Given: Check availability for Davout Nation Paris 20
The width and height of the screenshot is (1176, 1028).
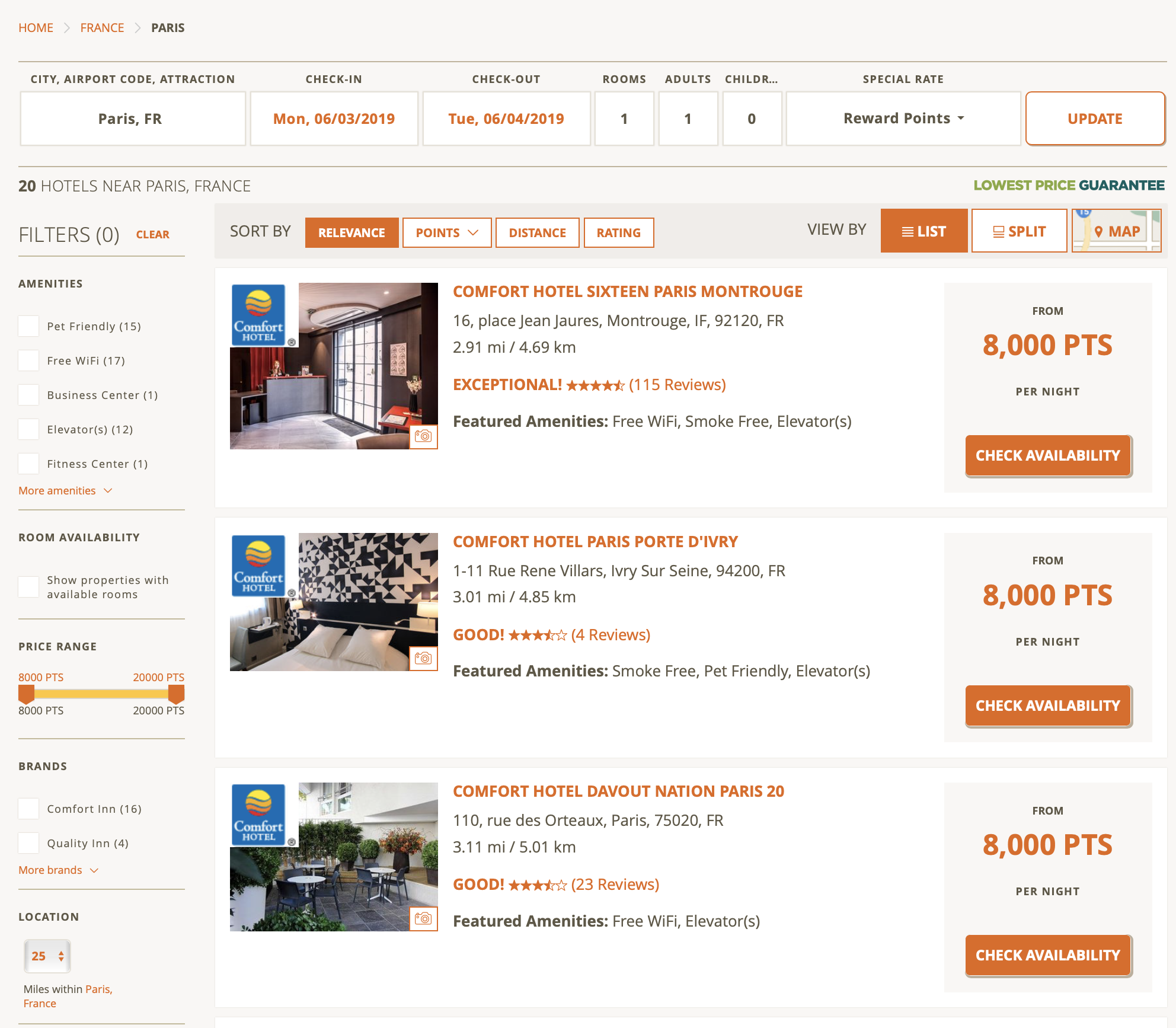Looking at the screenshot, I should tap(1048, 955).
